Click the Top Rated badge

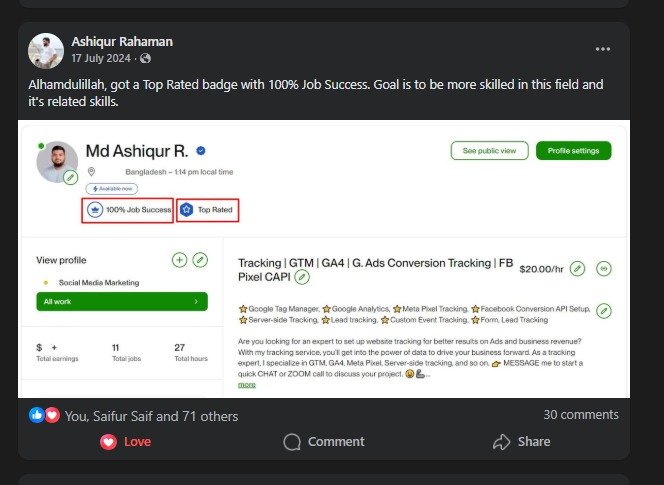209,210
